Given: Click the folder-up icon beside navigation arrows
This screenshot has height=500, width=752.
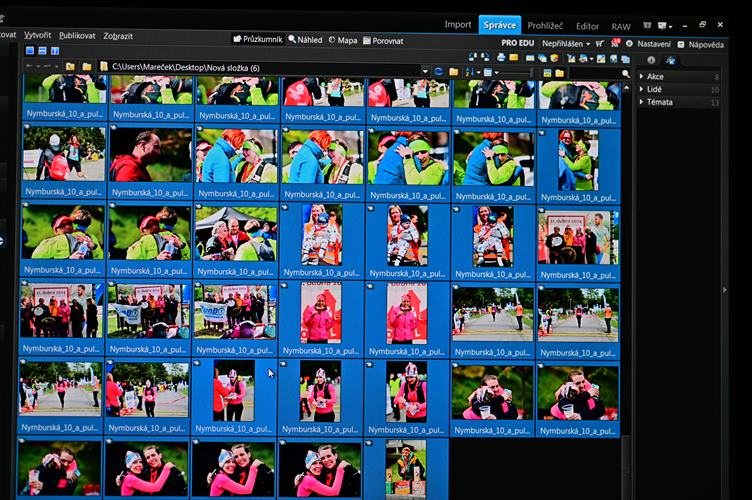Looking at the screenshot, I should pyautogui.click(x=70, y=67).
